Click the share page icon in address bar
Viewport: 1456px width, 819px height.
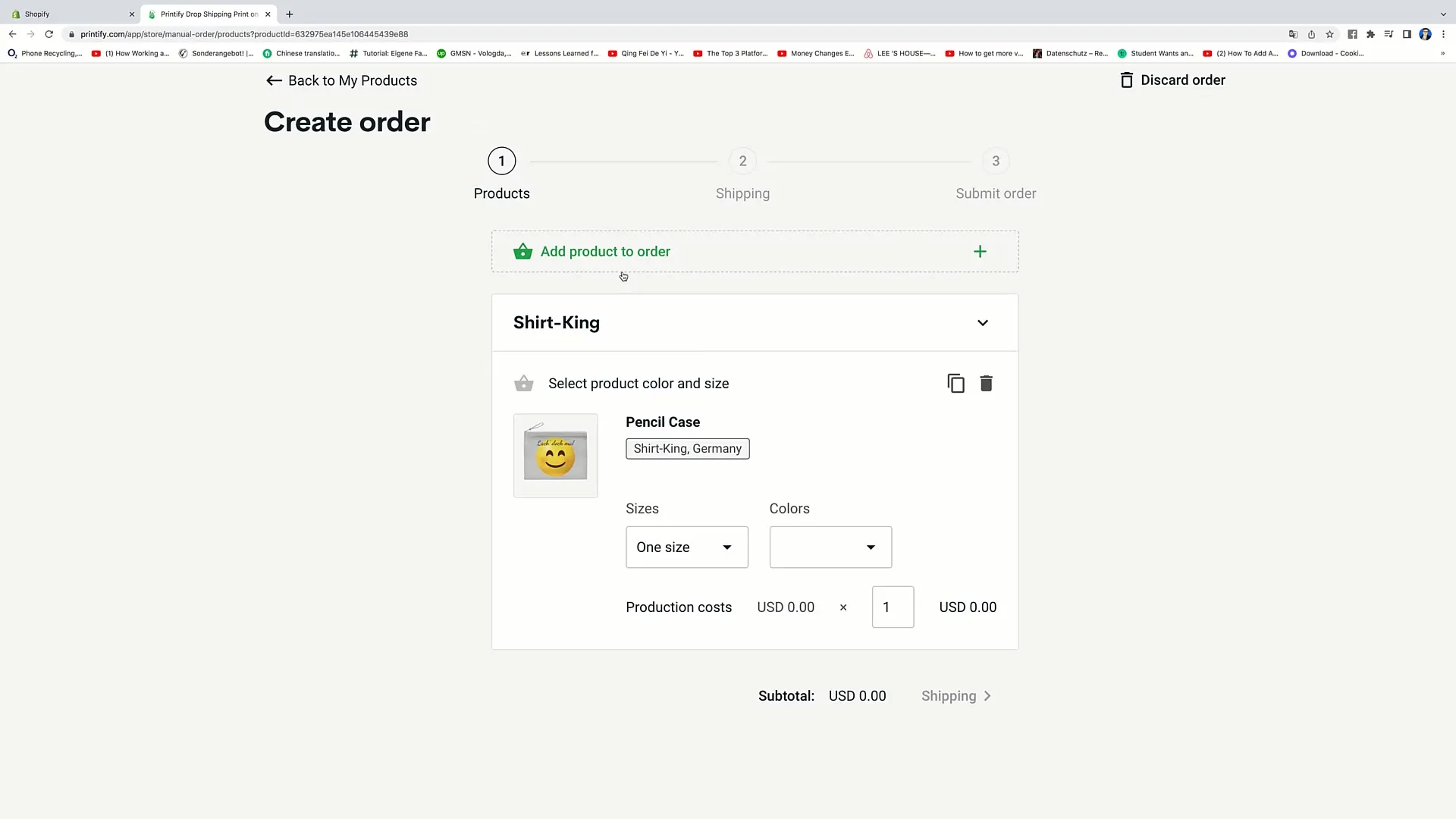[x=1311, y=34]
